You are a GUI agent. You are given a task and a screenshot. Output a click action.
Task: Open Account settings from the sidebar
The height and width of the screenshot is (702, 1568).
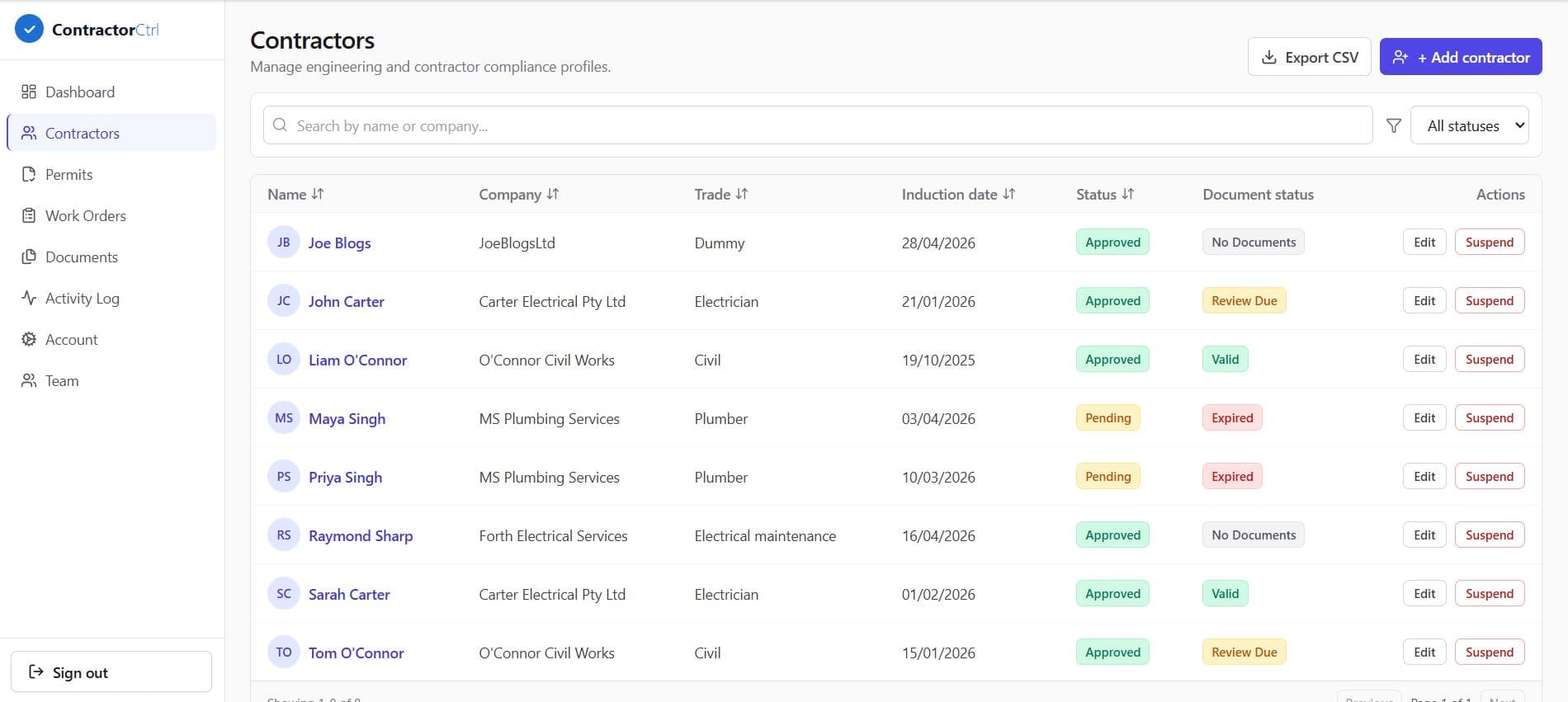pos(111,339)
